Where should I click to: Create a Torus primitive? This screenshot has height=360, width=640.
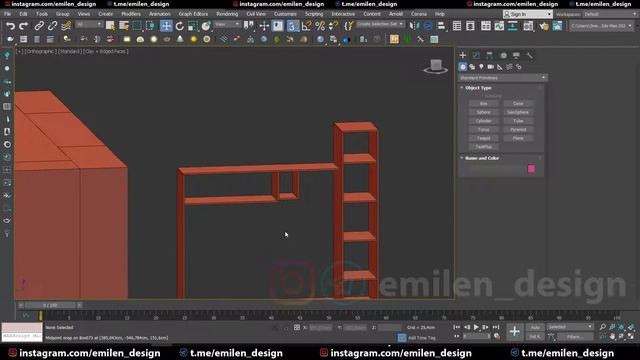pos(484,129)
